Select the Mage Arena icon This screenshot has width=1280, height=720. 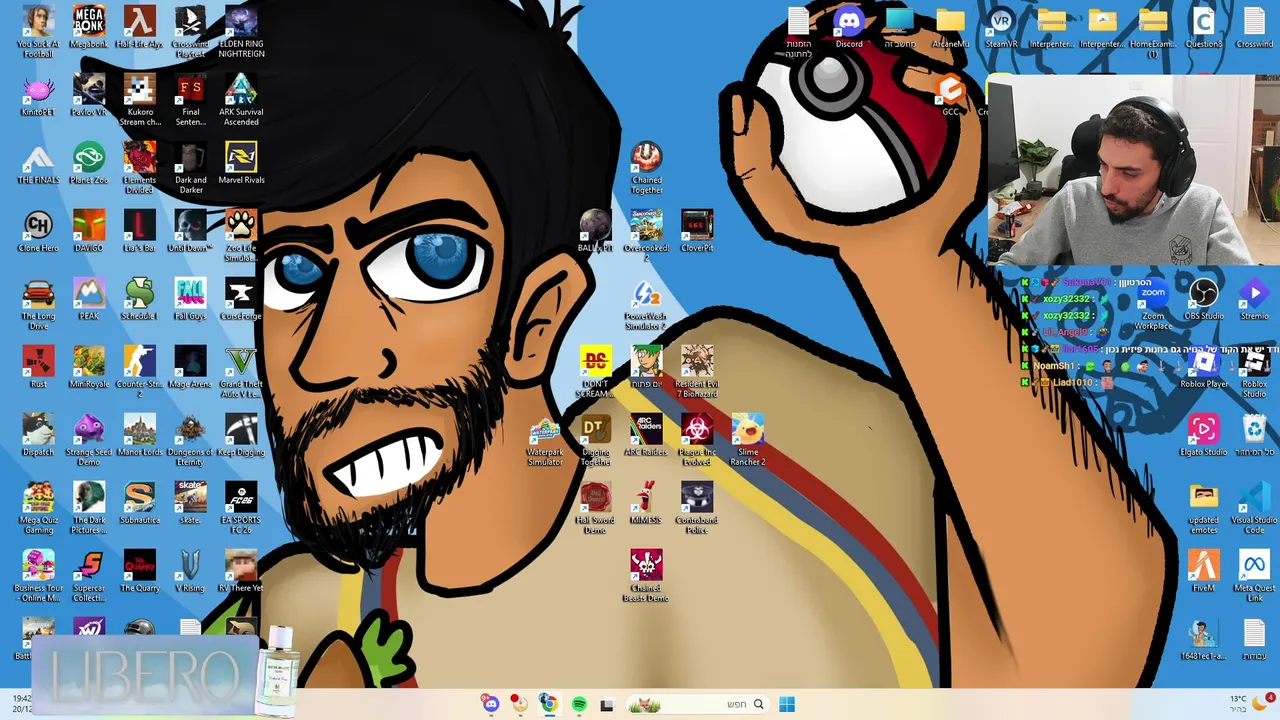pyautogui.click(x=190, y=368)
